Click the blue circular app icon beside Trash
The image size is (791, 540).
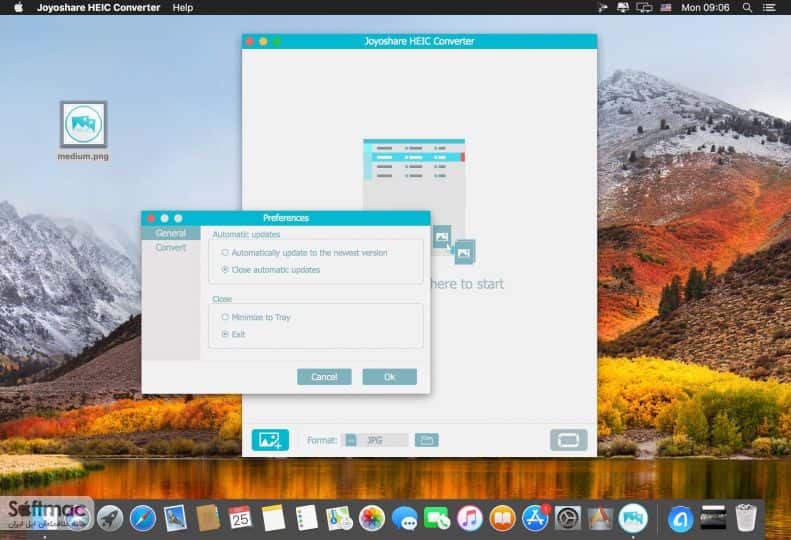[x=681, y=519]
